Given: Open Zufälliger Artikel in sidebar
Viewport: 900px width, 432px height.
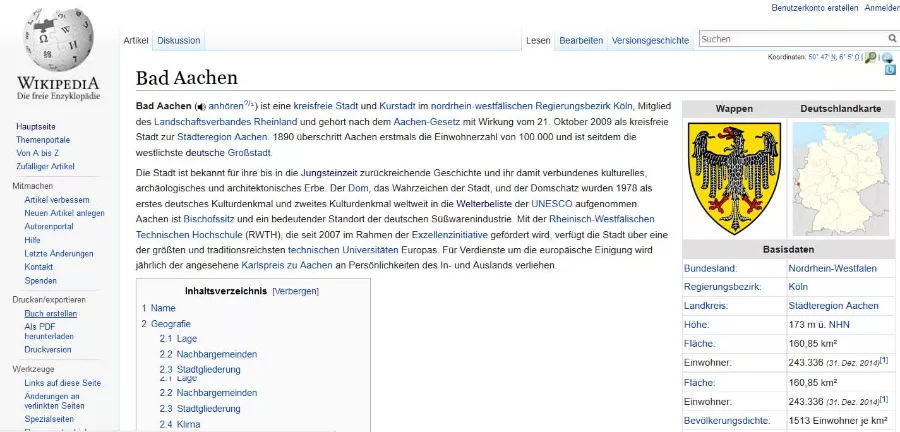Looking at the screenshot, I should pyautogui.click(x=47, y=166).
